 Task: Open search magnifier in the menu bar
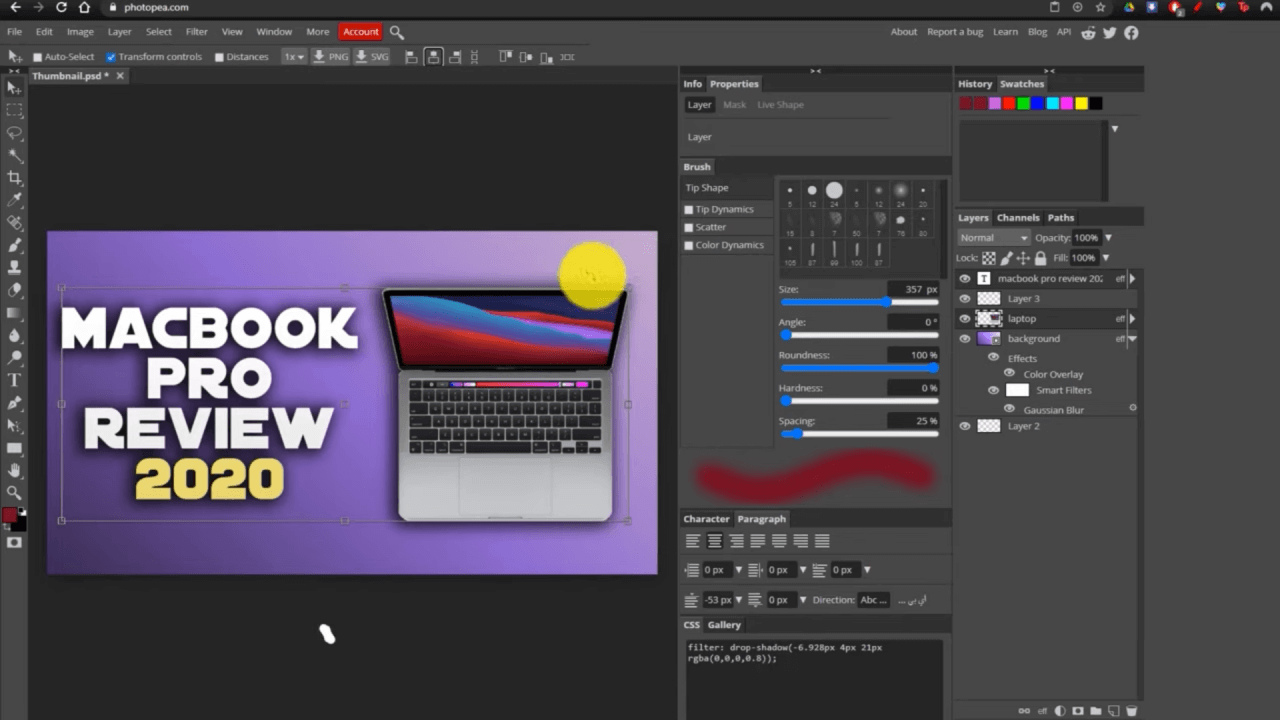coord(397,32)
